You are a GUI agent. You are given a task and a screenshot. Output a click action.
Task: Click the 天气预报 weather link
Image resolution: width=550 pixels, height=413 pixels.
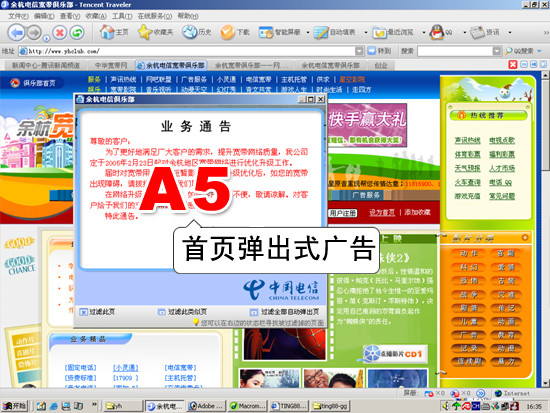coord(467,168)
